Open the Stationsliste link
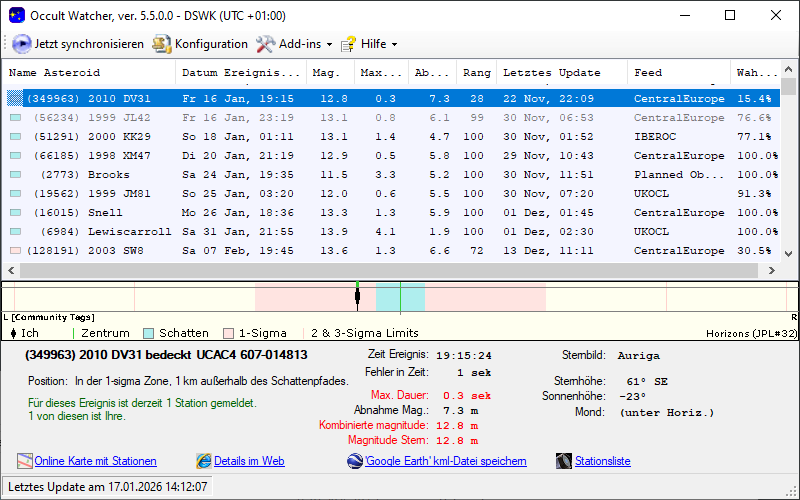 pyautogui.click(x=603, y=461)
